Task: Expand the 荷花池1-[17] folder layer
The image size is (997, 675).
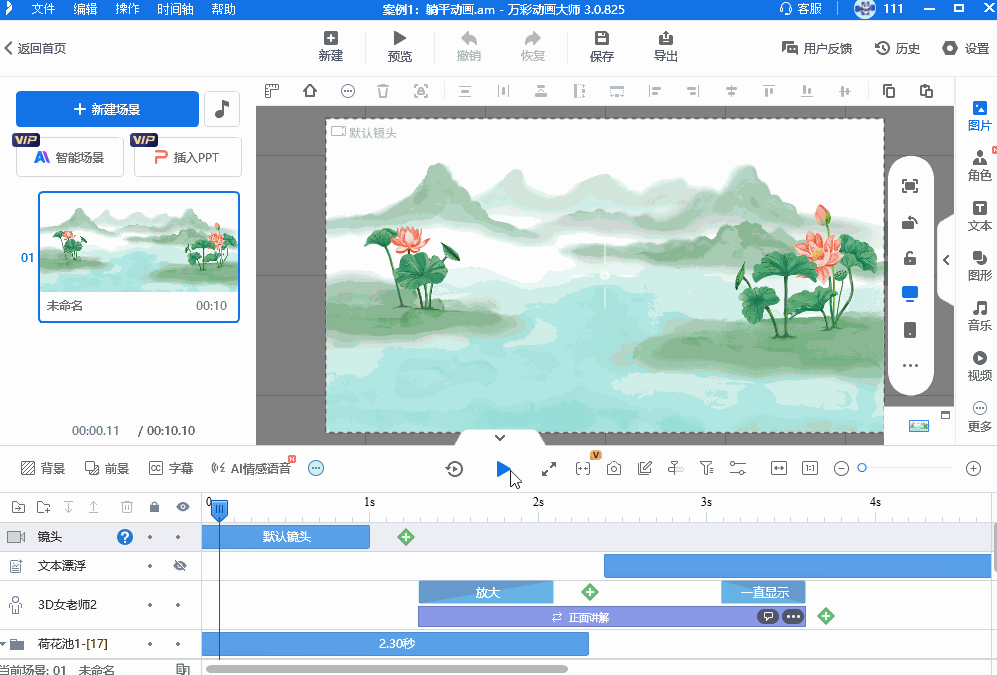Action: (5, 644)
